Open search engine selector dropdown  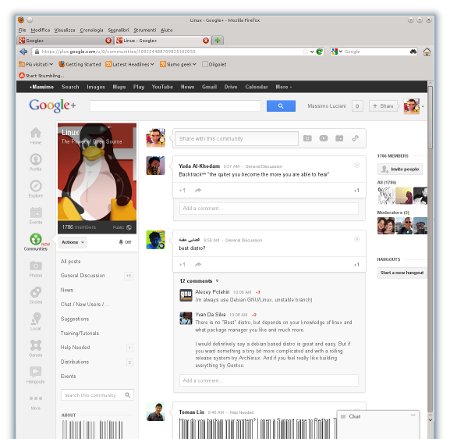tap(336, 52)
